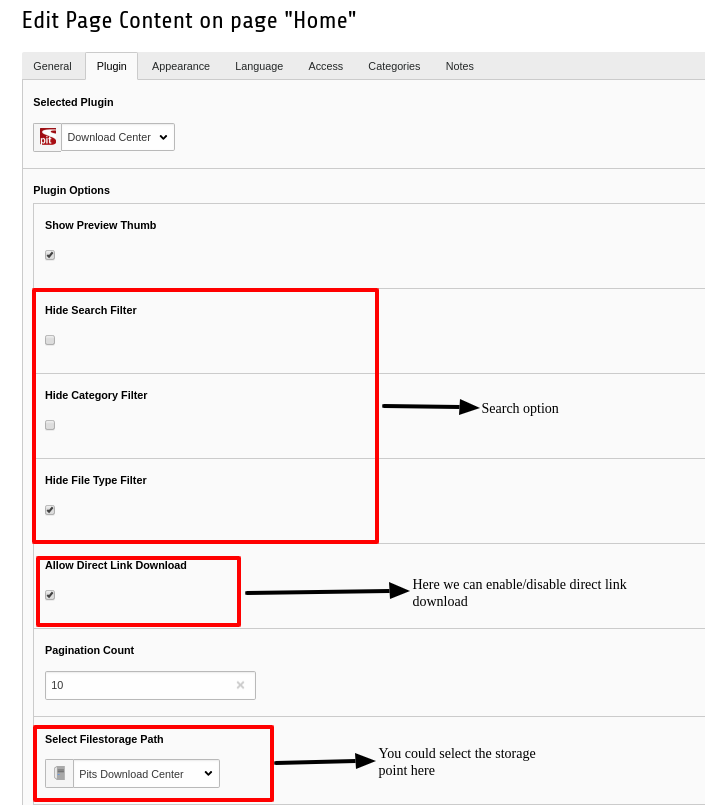The width and height of the screenshot is (705, 805).
Task: Click the filestorage folder icon
Action: 60,773
